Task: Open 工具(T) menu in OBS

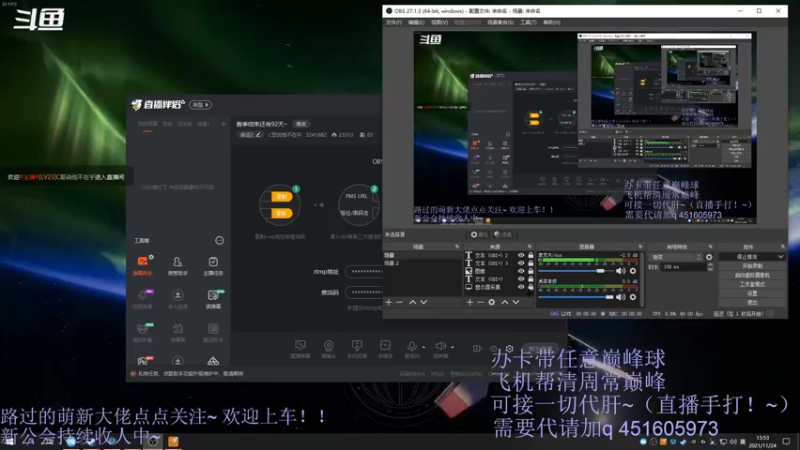Action: click(x=528, y=22)
